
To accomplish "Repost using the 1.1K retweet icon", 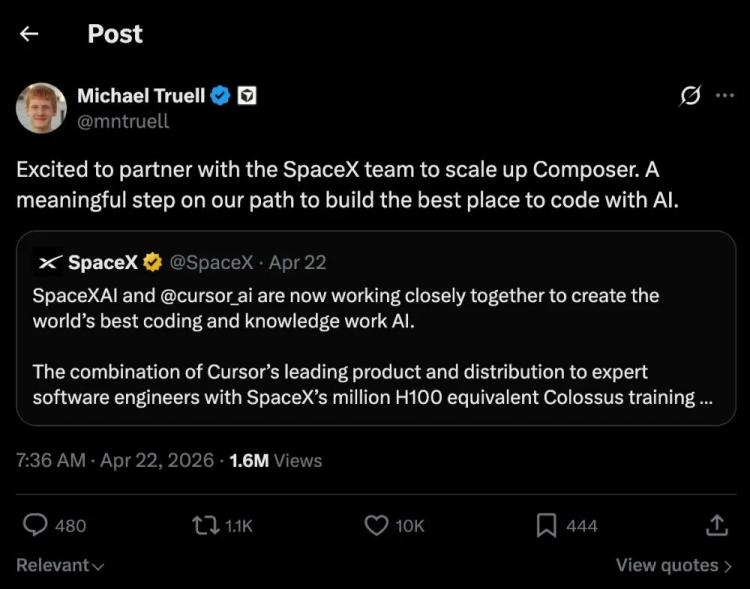I will (x=205, y=525).
